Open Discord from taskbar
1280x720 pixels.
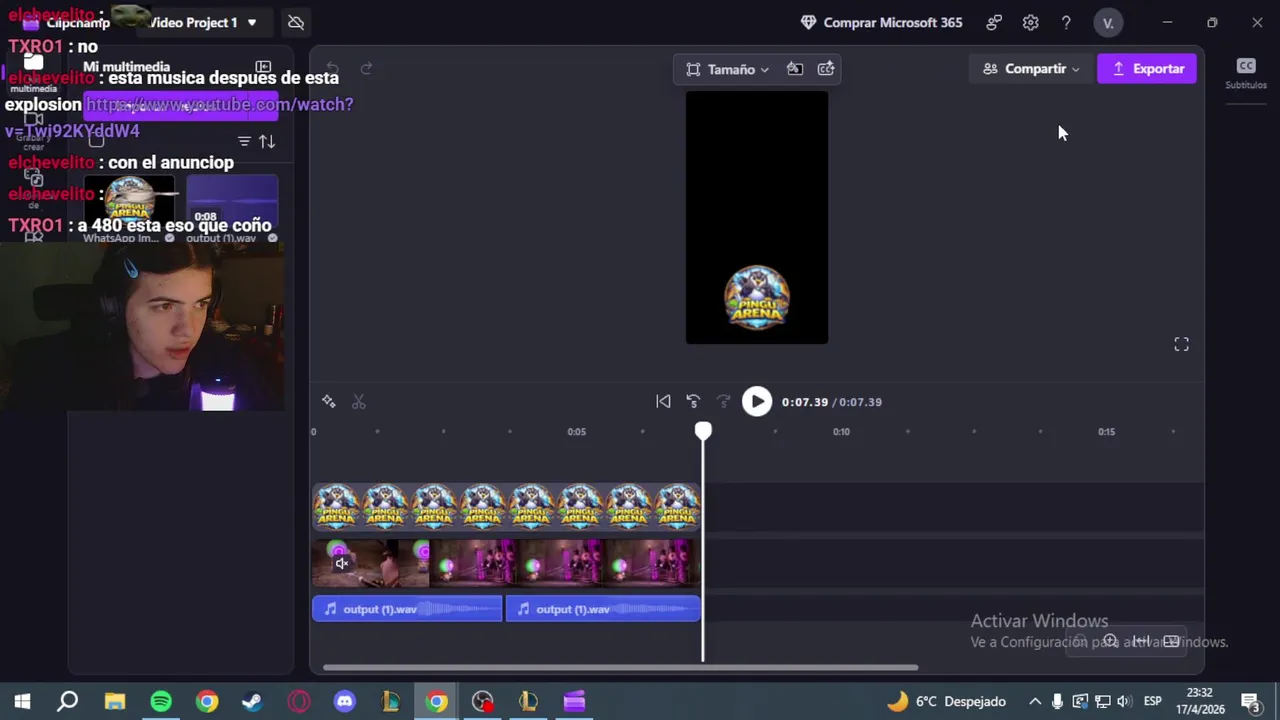pyautogui.click(x=345, y=701)
